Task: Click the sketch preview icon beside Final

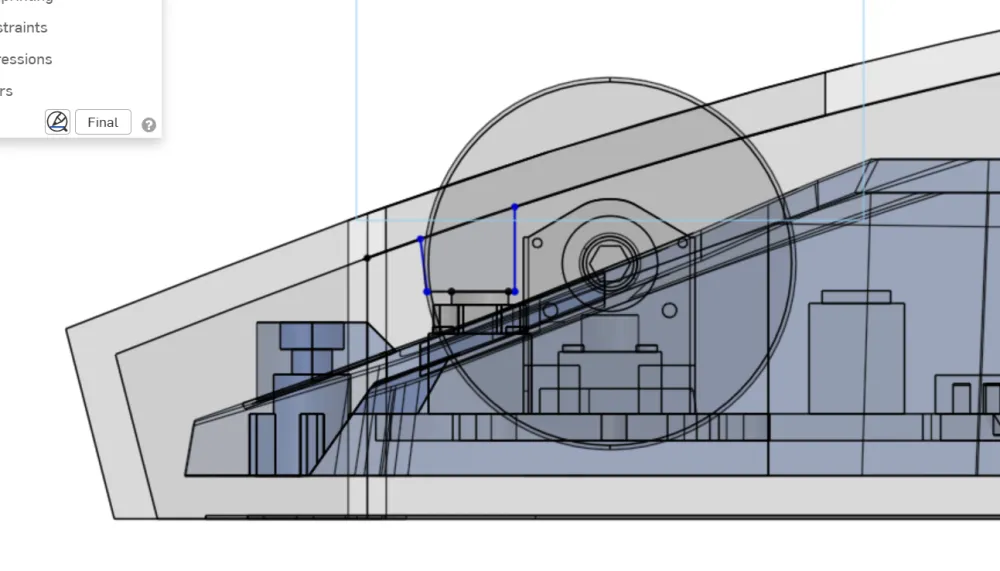Action: (58, 122)
